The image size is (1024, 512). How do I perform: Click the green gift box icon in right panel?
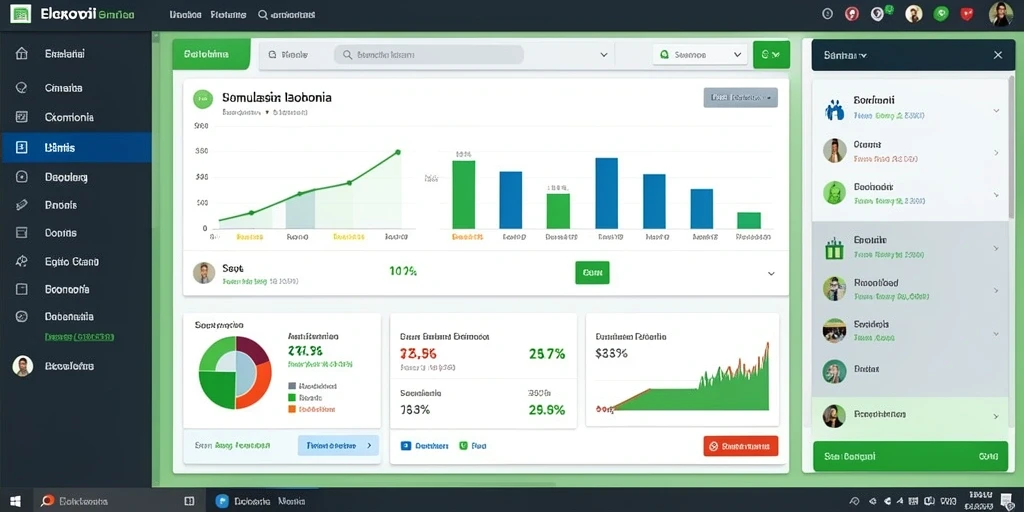[x=834, y=249]
